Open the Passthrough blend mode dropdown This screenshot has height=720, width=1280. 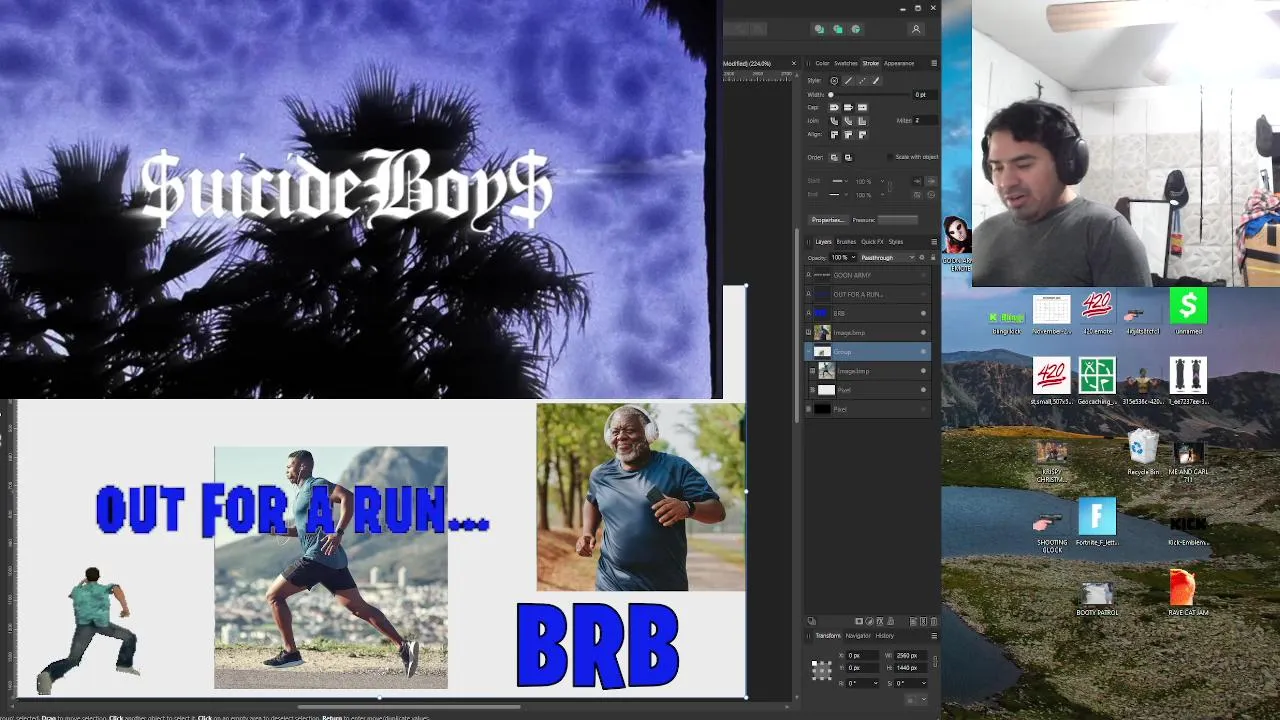(x=887, y=258)
